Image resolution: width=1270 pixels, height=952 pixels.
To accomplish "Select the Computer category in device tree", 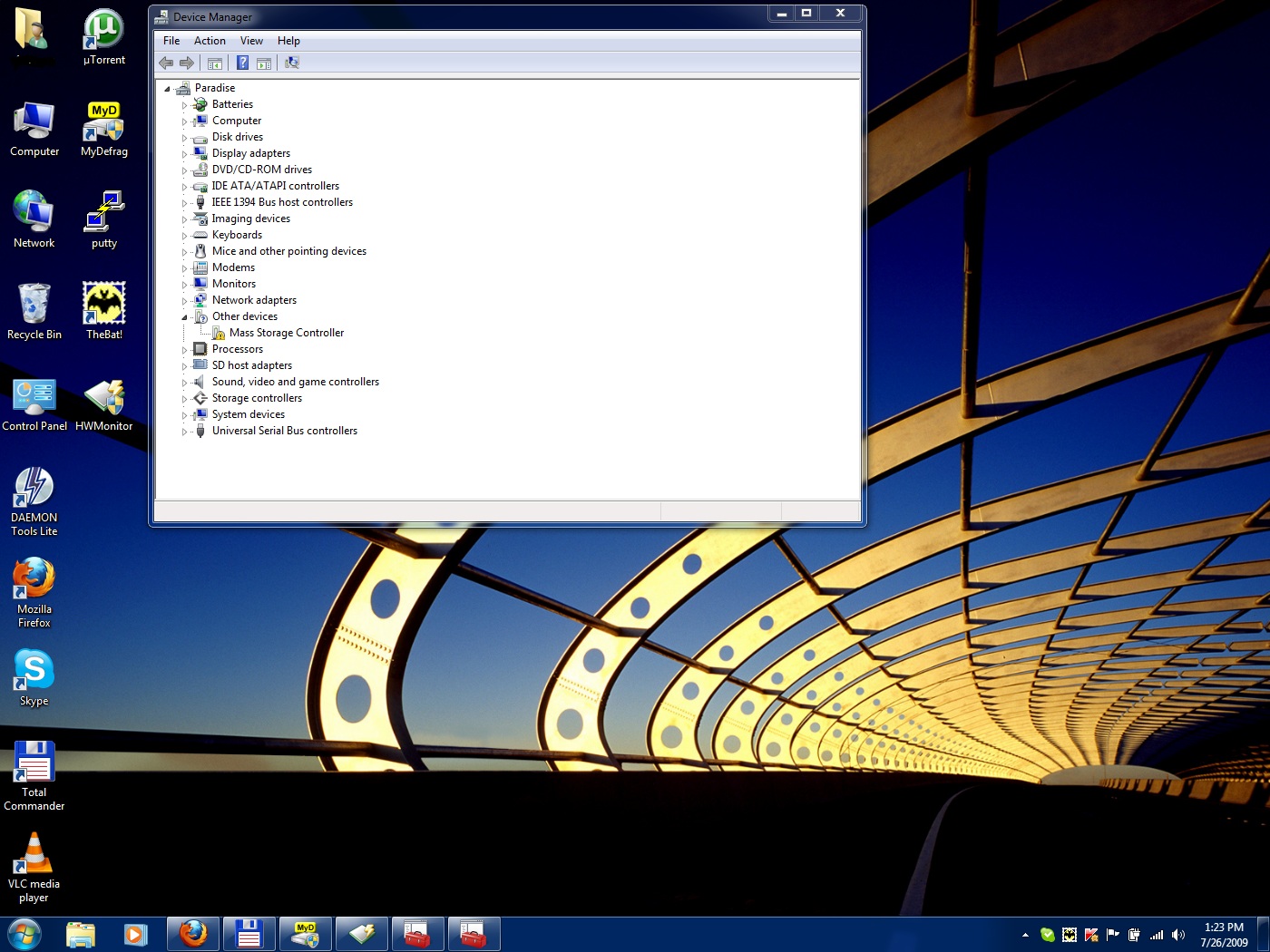I will point(237,121).
